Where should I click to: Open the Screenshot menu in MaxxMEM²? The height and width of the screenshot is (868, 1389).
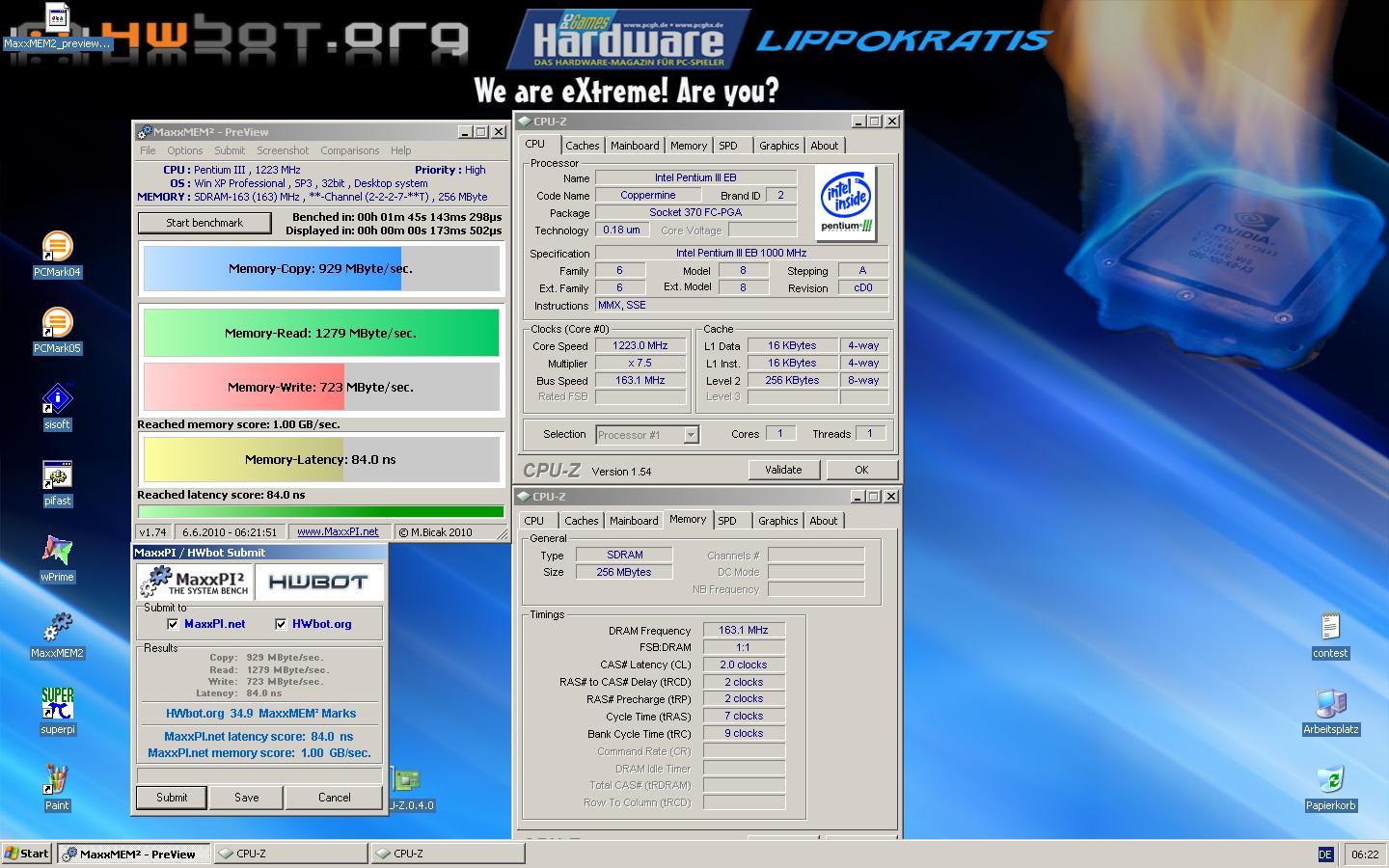[283, 150]
